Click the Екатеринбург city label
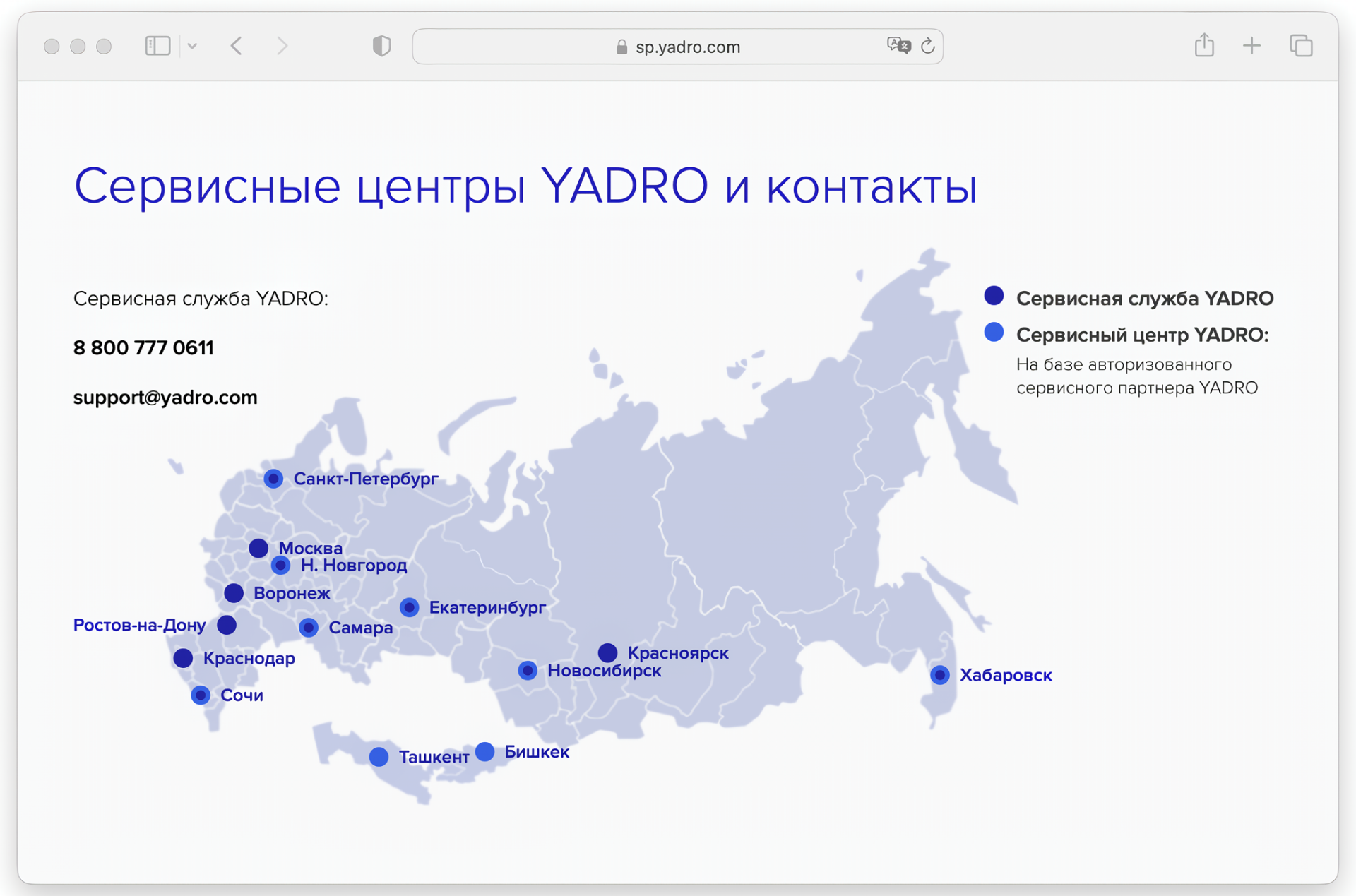This screenshot has height=896, width=1356. tap(487, 607)
